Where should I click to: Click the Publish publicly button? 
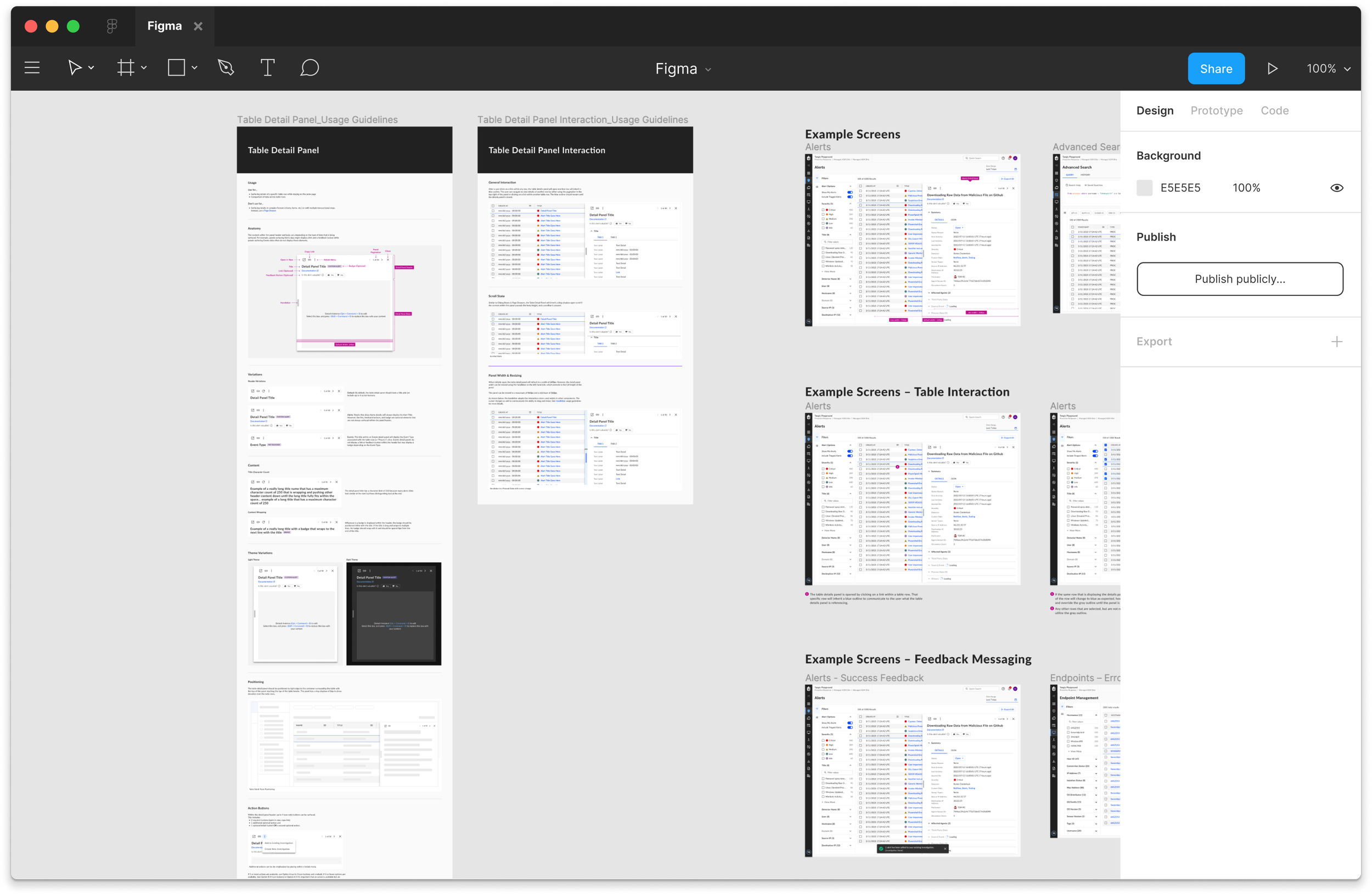(x=1239, y=279)
